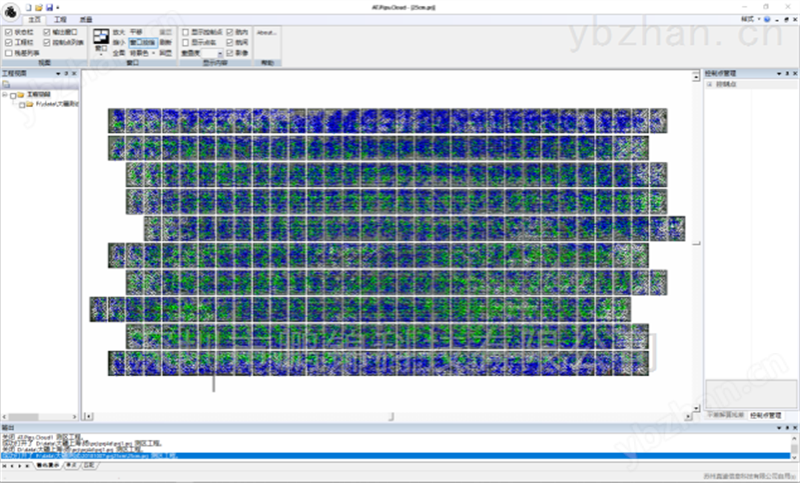Click the project tree horizontal scrollbar thumb

click(x=24, y=417)
